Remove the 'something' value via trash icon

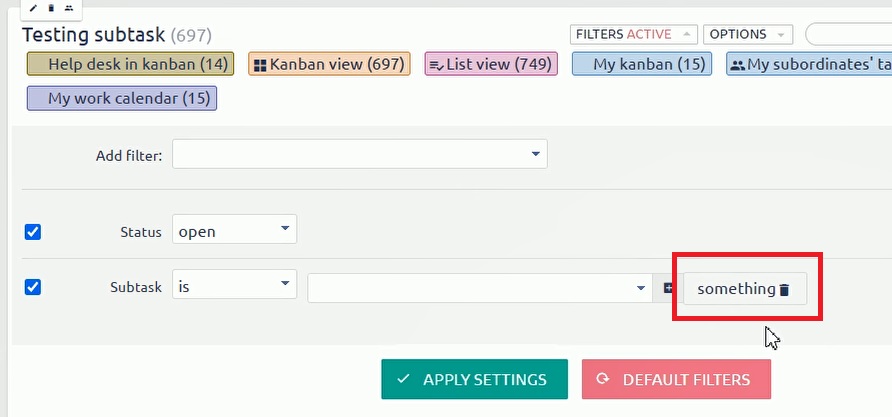(784, 289)
